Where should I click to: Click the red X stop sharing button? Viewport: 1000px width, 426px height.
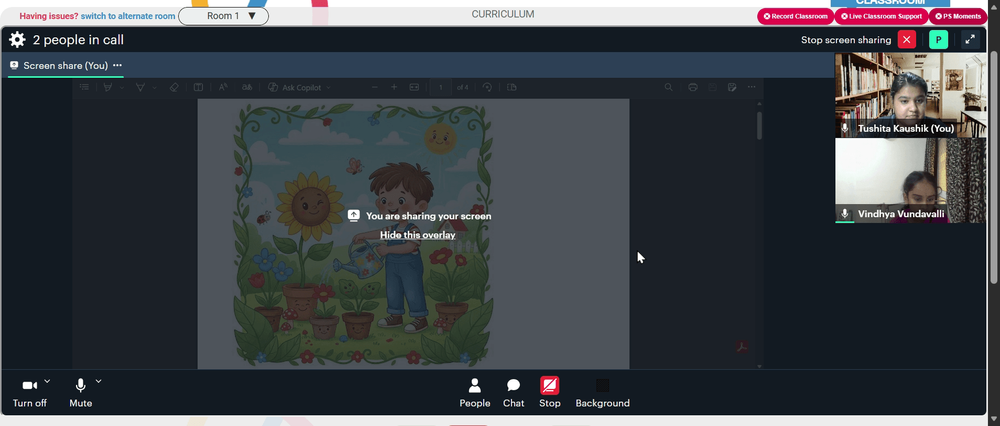pyautogui.click(x=906, y=40)
